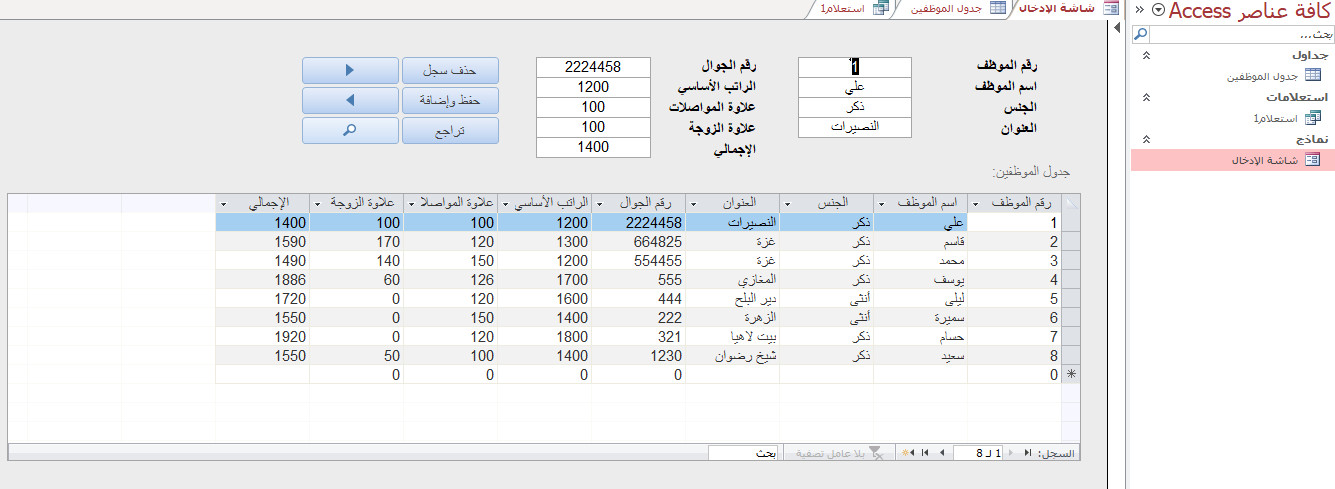This screenshot has width=1335, height=489.
Task: Click the table icon on جدول الموظفين tab
Action: pyautogui.click(x=998, y=8)
